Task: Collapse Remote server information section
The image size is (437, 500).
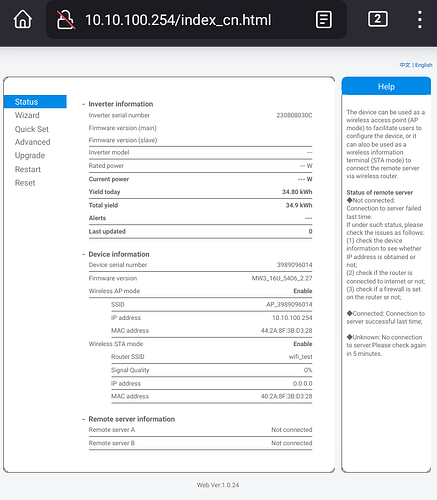Action: pyautogui.click(x=83, y=419)
